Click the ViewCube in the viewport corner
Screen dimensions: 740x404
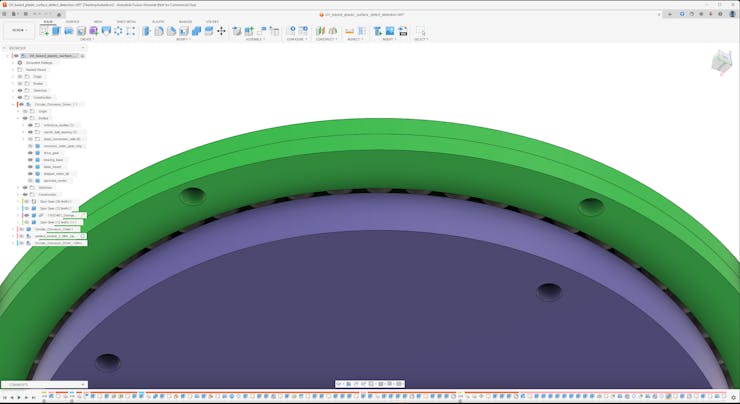point(721,62)
